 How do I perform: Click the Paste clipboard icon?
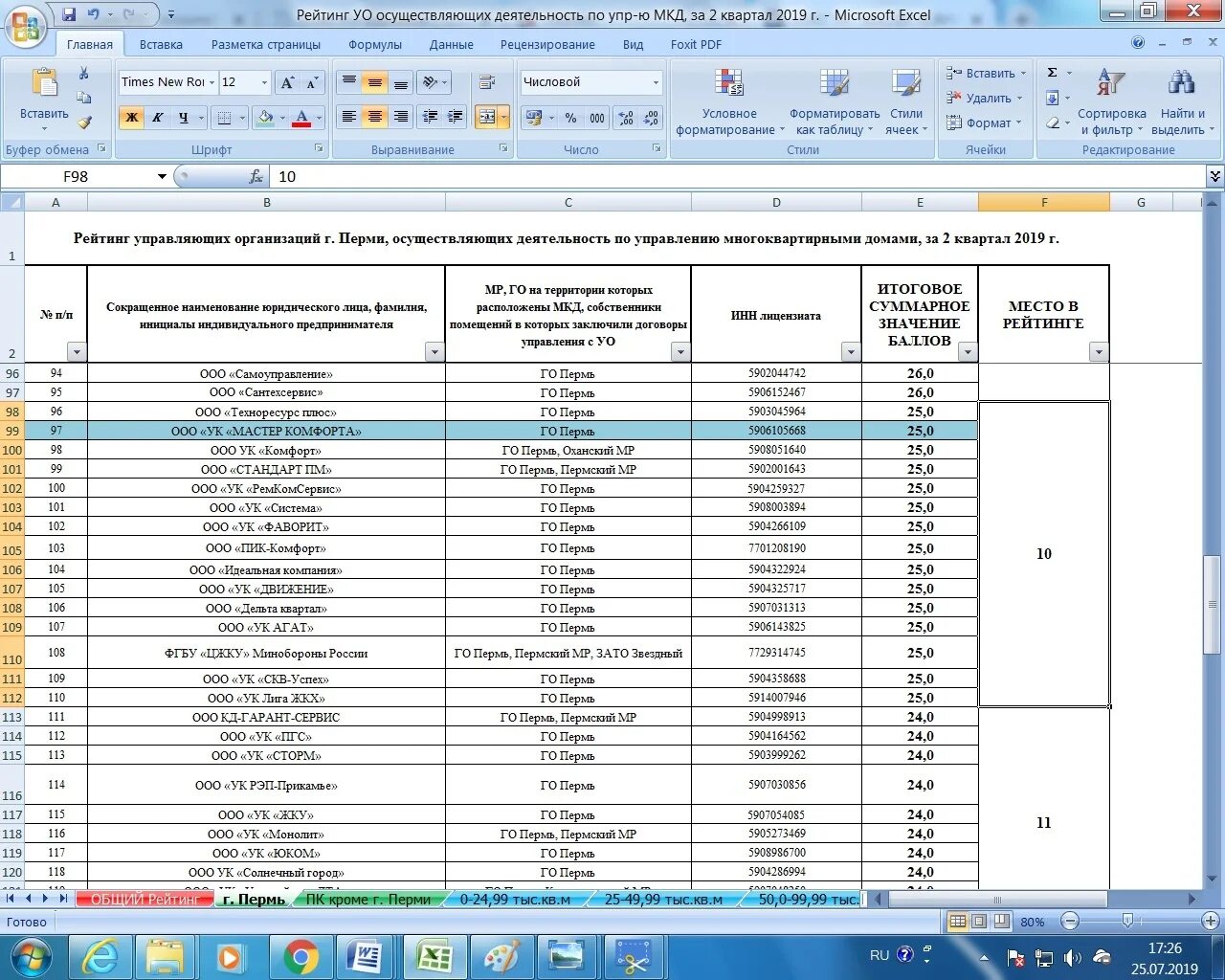tap(44, 82)
